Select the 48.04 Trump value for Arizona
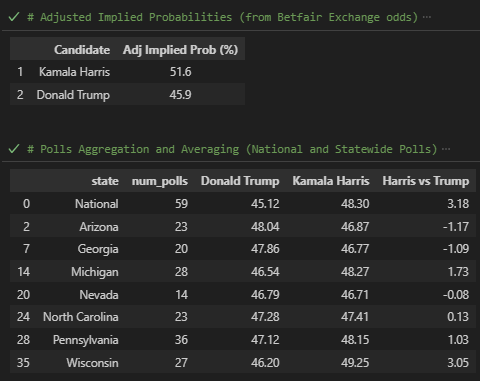Image resolution: width=480 pixels, height=381 pixels. click(265, 227)
